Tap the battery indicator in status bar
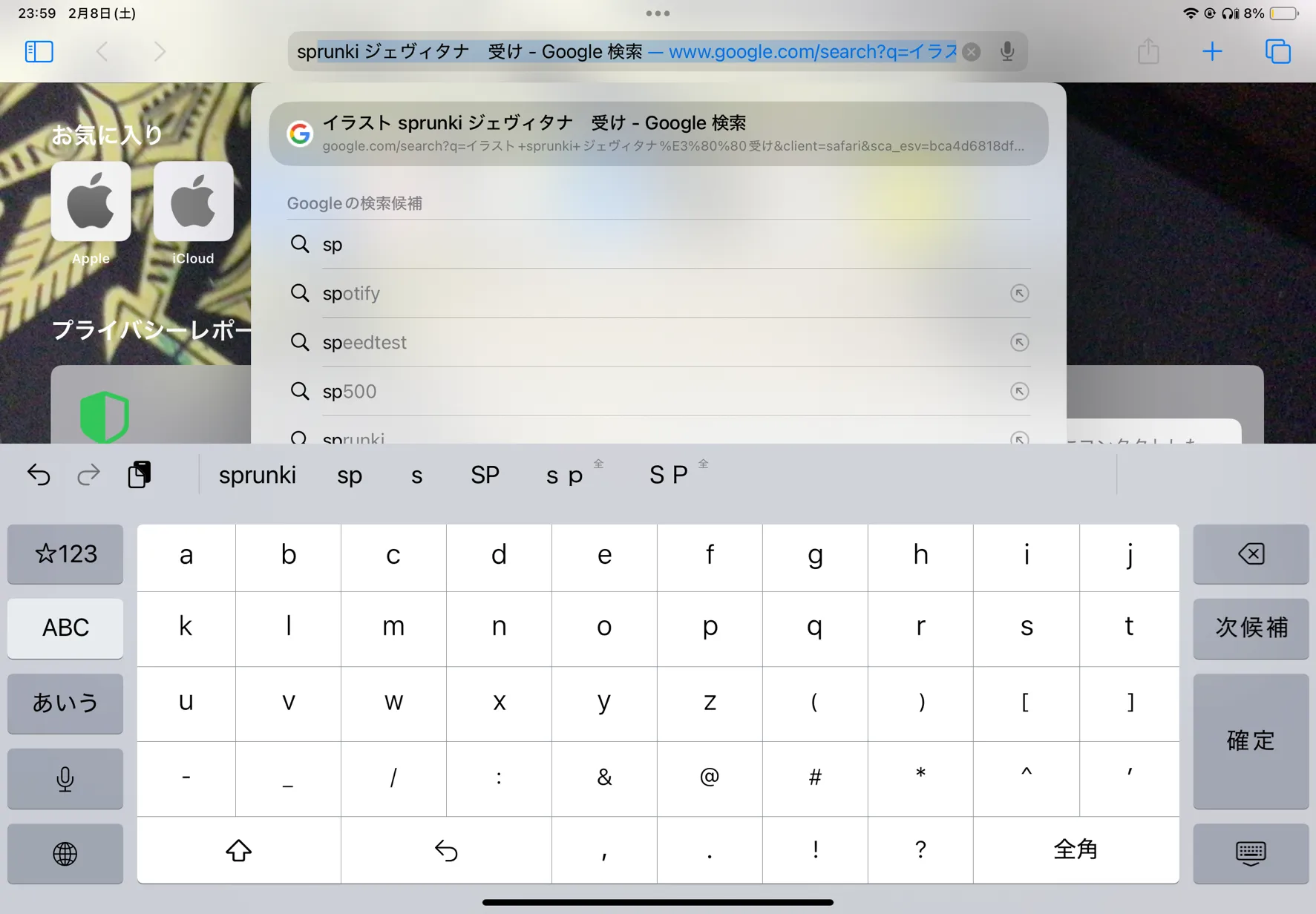 click(1283, 13)
